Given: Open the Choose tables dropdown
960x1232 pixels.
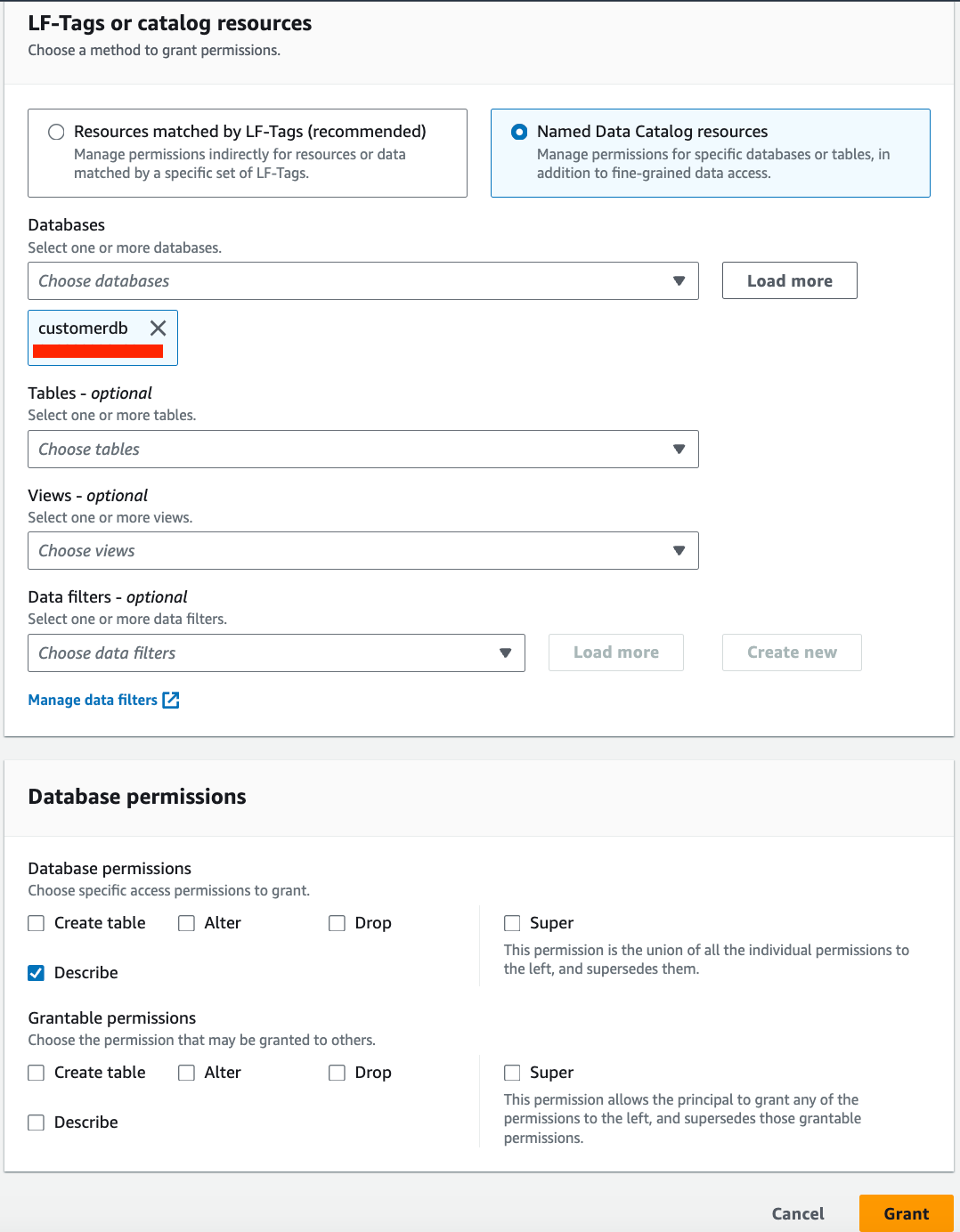Looking at the screenshot, I should click(x=362, y=450).
